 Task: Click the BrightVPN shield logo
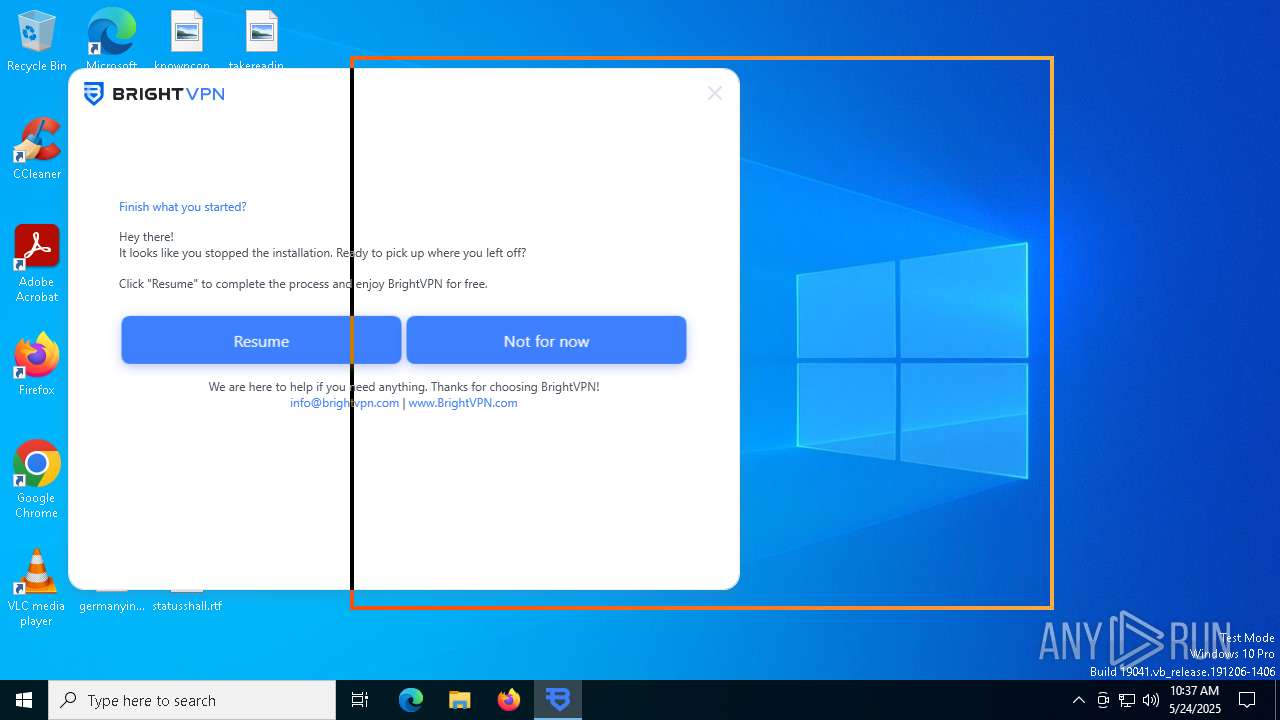coord(93,94)
